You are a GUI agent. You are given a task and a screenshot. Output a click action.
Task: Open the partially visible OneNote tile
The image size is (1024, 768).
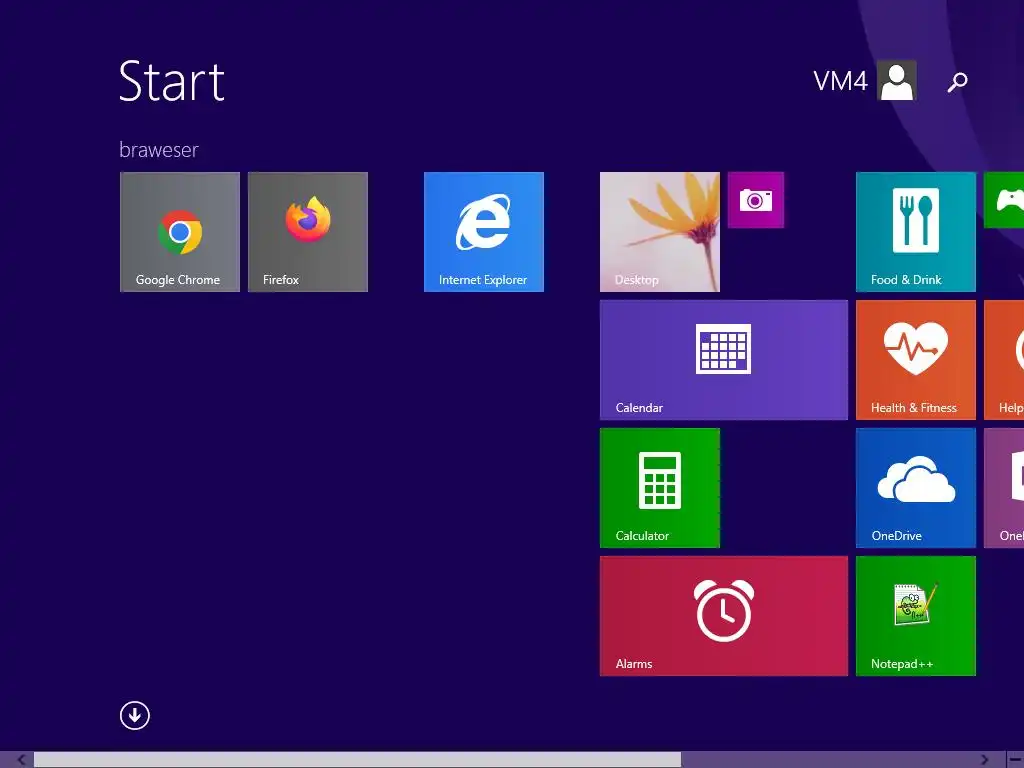pyautogui.click(x=1004, y=488)
